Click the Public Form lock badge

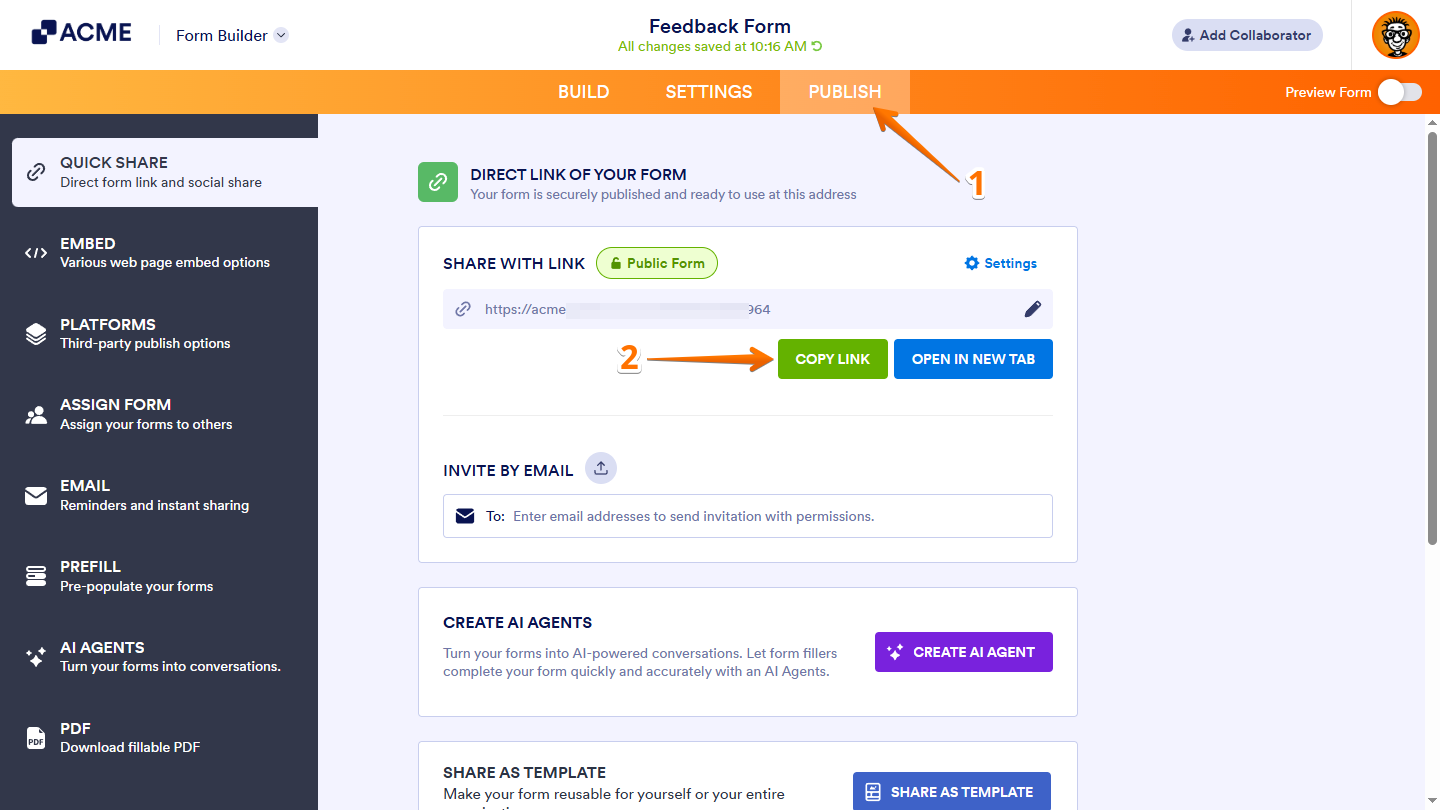coord(657,263)
